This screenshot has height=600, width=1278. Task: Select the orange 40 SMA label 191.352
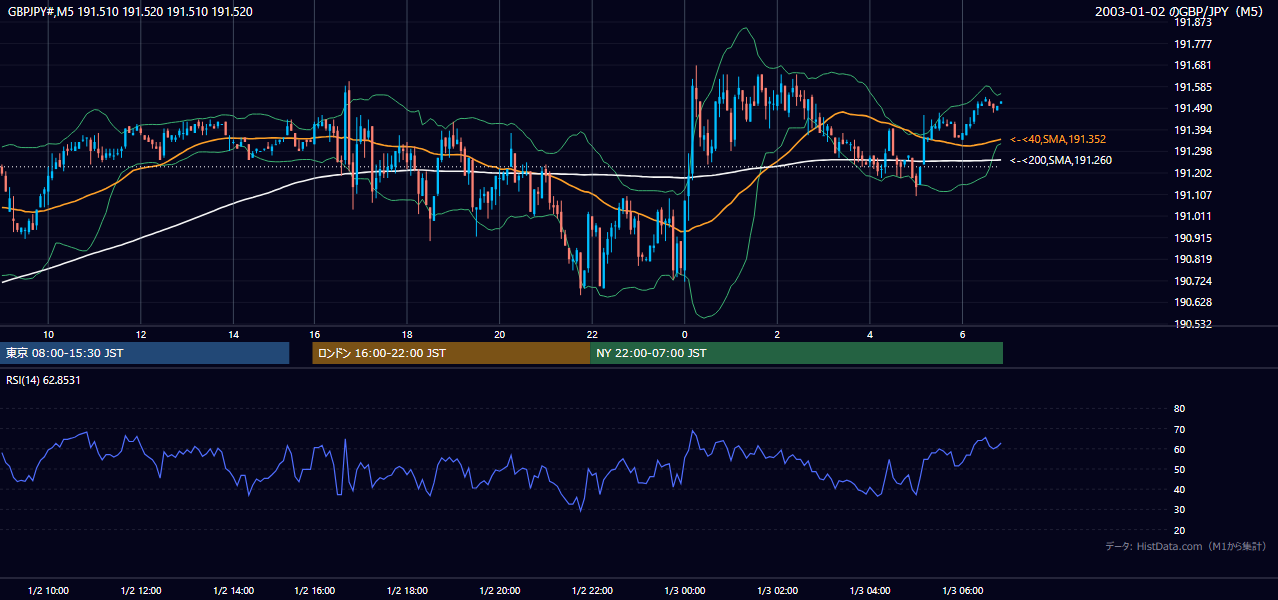(x=1058, y=139)
